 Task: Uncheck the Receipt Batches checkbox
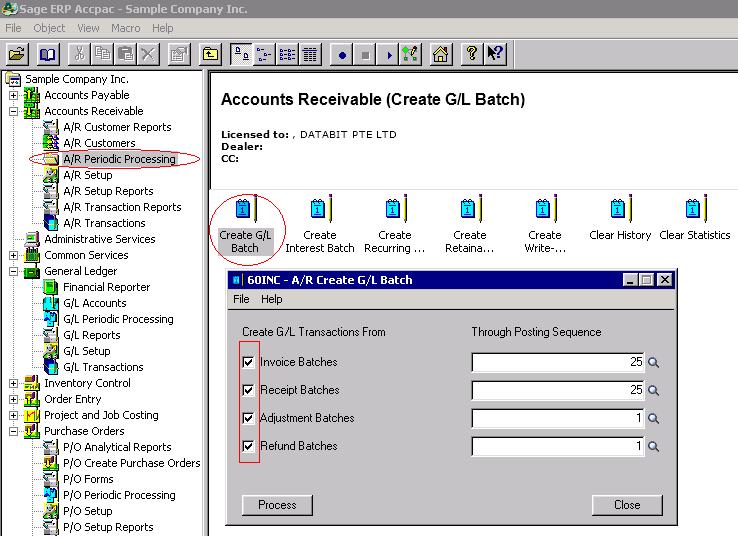(248, 390)
